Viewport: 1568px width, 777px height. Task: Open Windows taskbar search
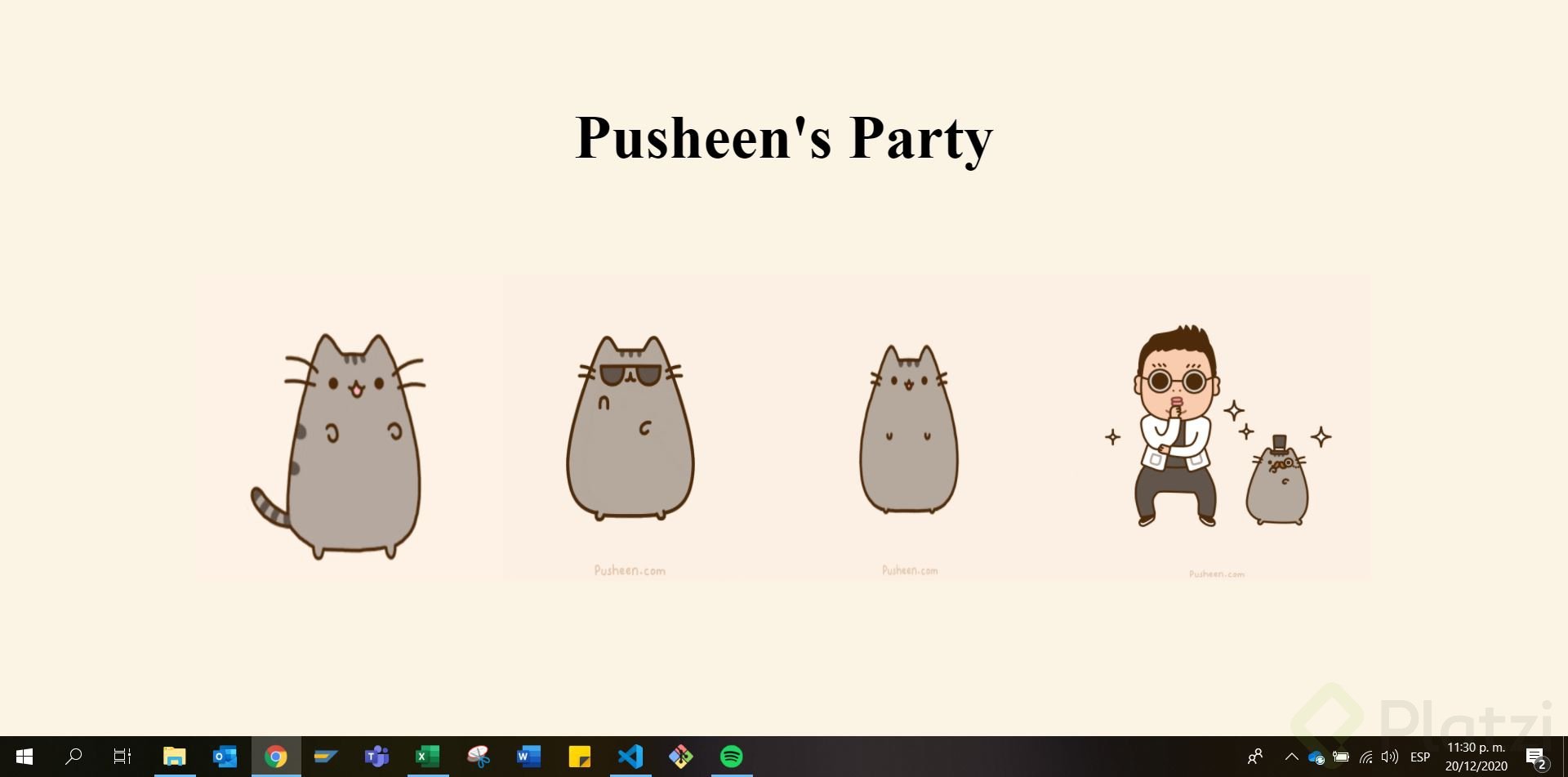click(73, 757)
